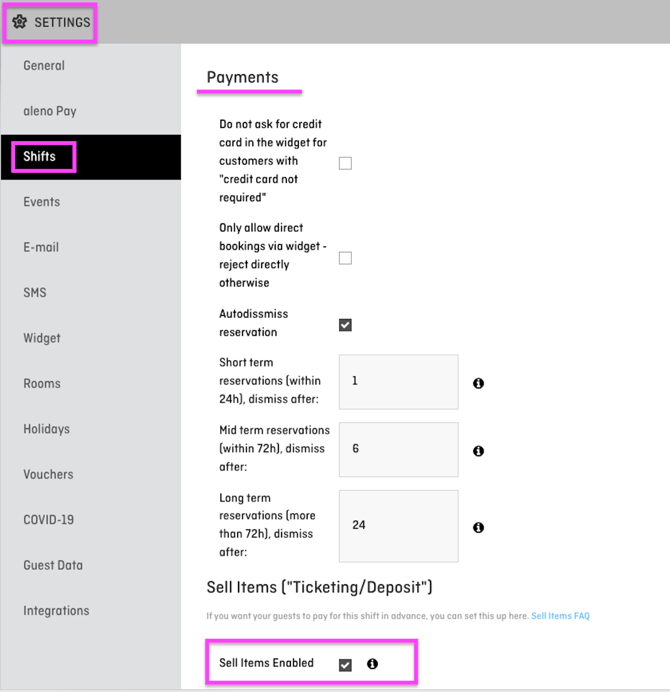The image size is (670, 692).
Task: Disable the Sell Items Enabled checkbox
Action: [x=345, y=665]
